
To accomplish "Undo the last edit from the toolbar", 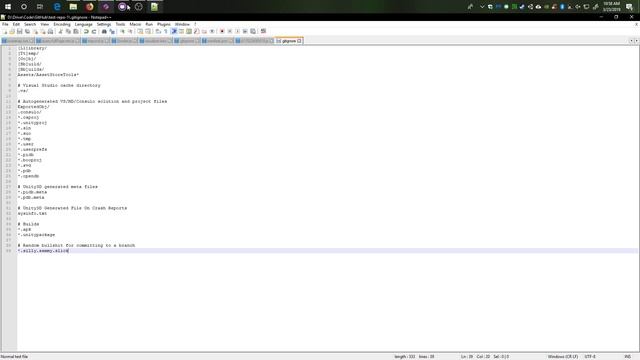I will [x=86, y=31].
